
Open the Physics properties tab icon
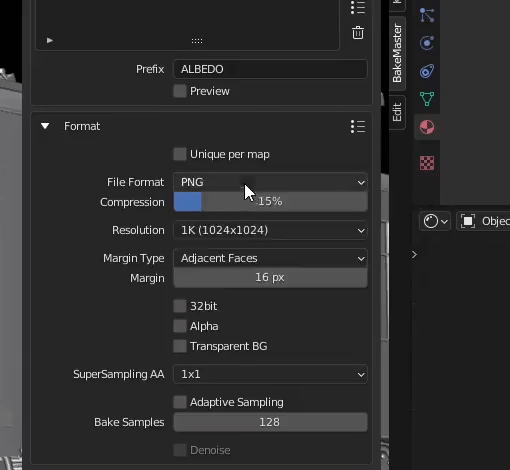pos(427,43)
